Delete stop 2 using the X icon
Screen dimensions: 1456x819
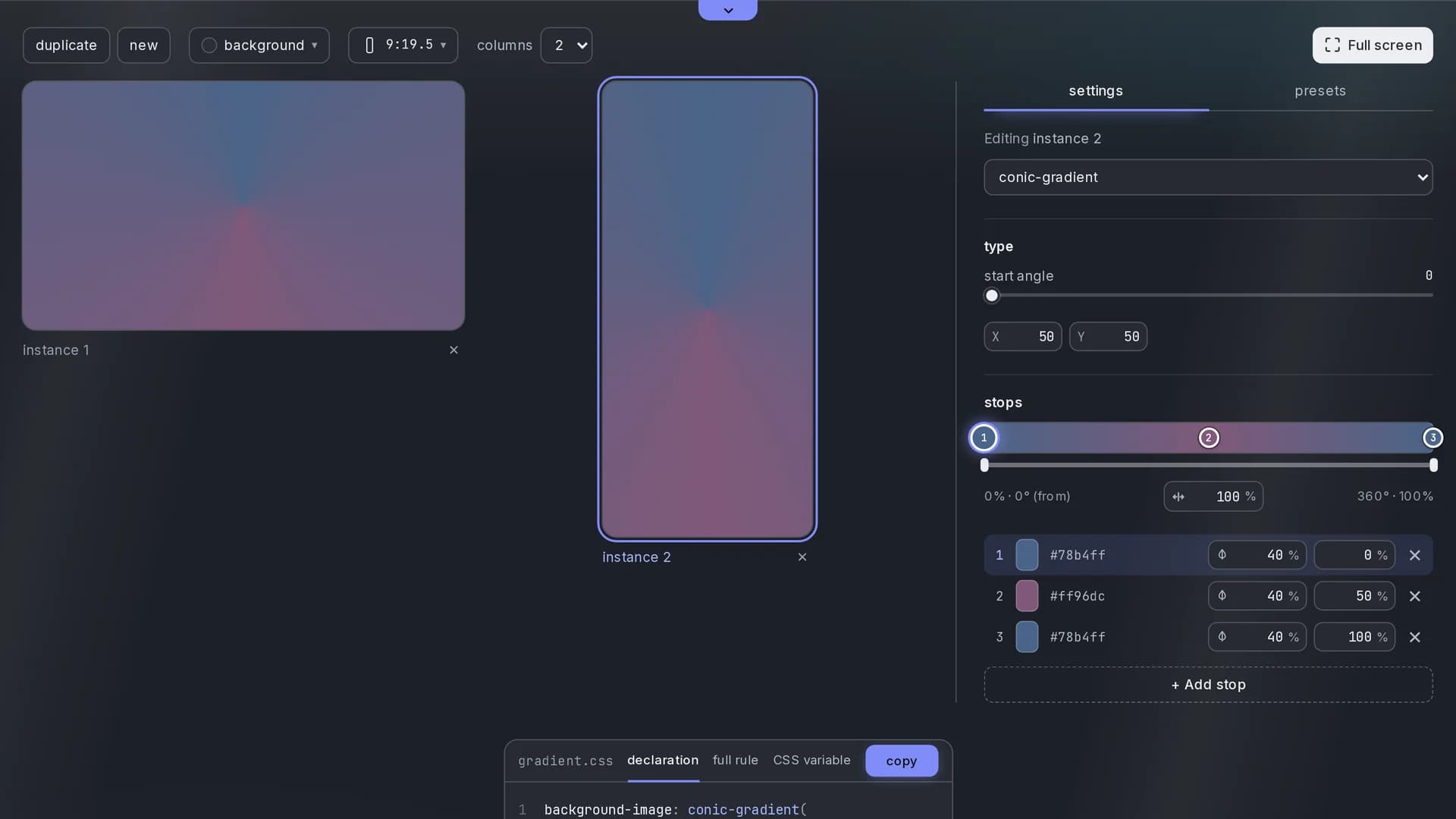click(1414, 596)
